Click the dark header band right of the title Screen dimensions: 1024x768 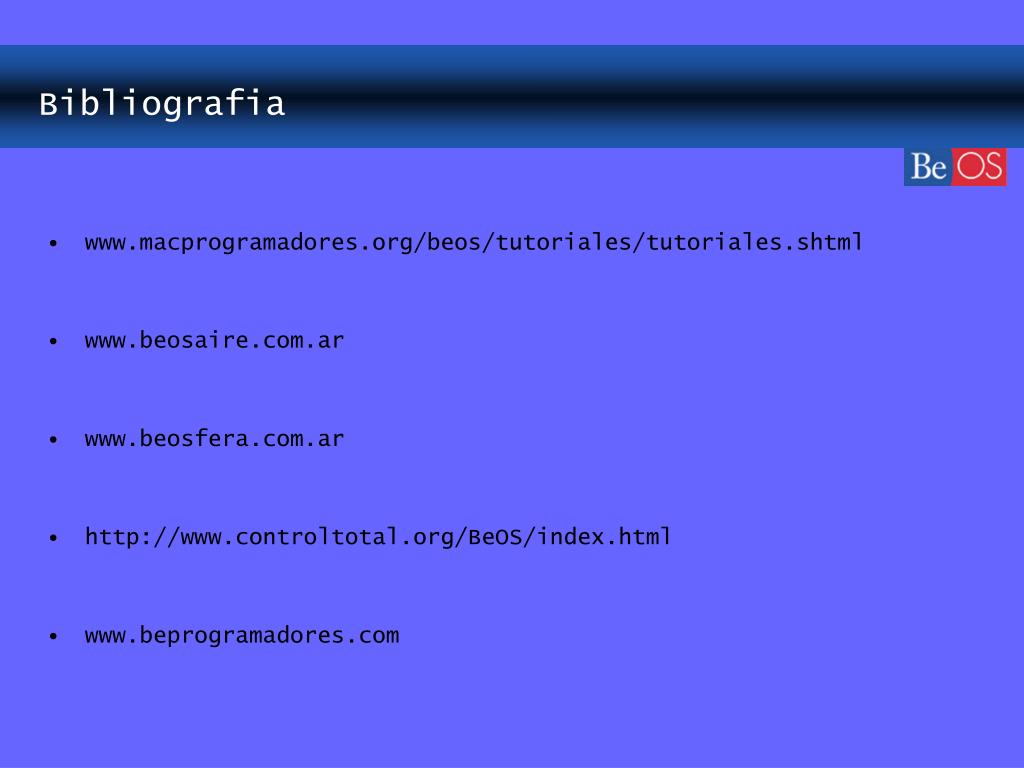click(653, 97)
